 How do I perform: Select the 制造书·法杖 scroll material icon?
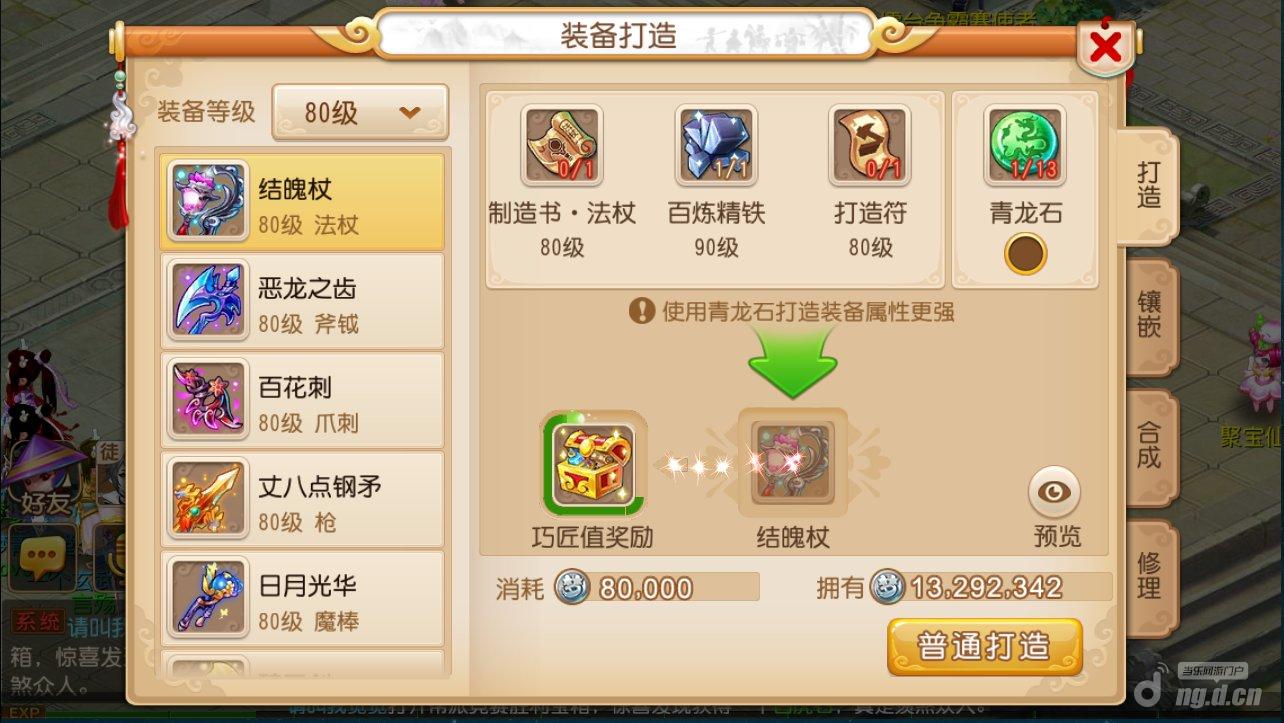click(562, 146)
